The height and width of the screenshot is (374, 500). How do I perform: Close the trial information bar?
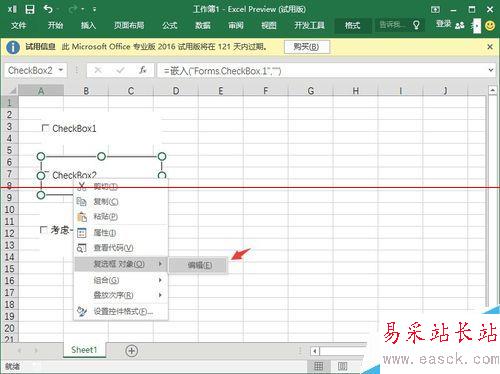[490, 47]
